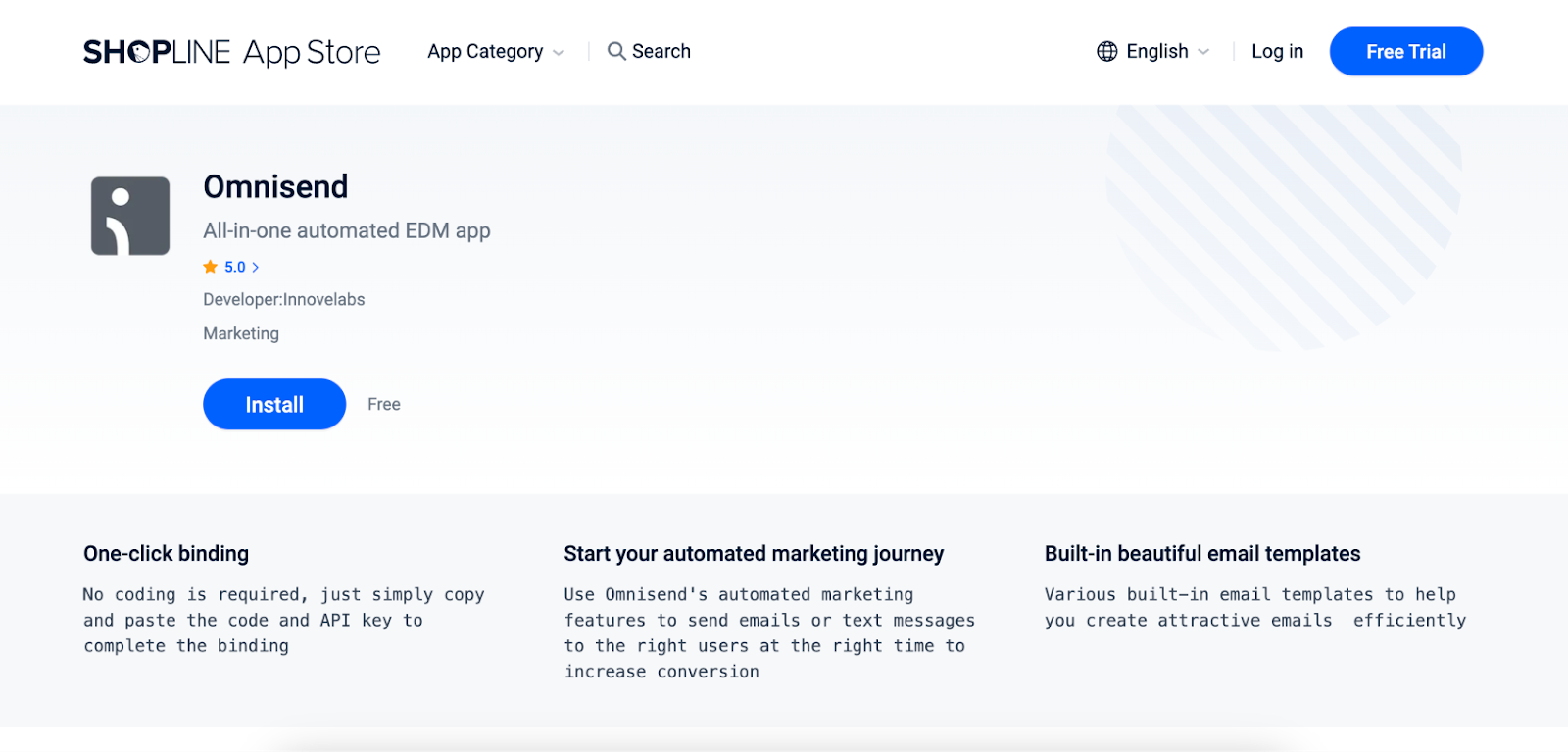Click the globe language icon
Viewport: 1568px width, 752px height.
pyautogui.click(x=1106, y=51)
